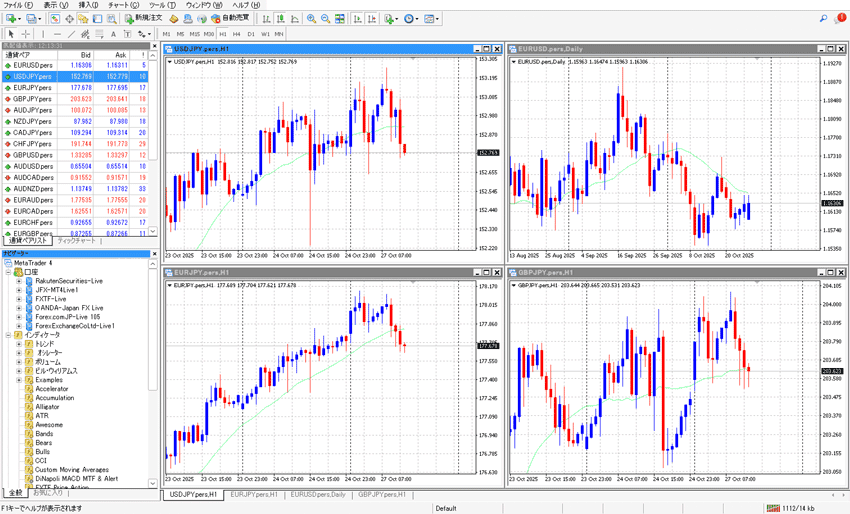This screenshot has height=514, width=850.
Task: Zoom in on the chart
Action: pyautogui.click(x=311, y=18)
